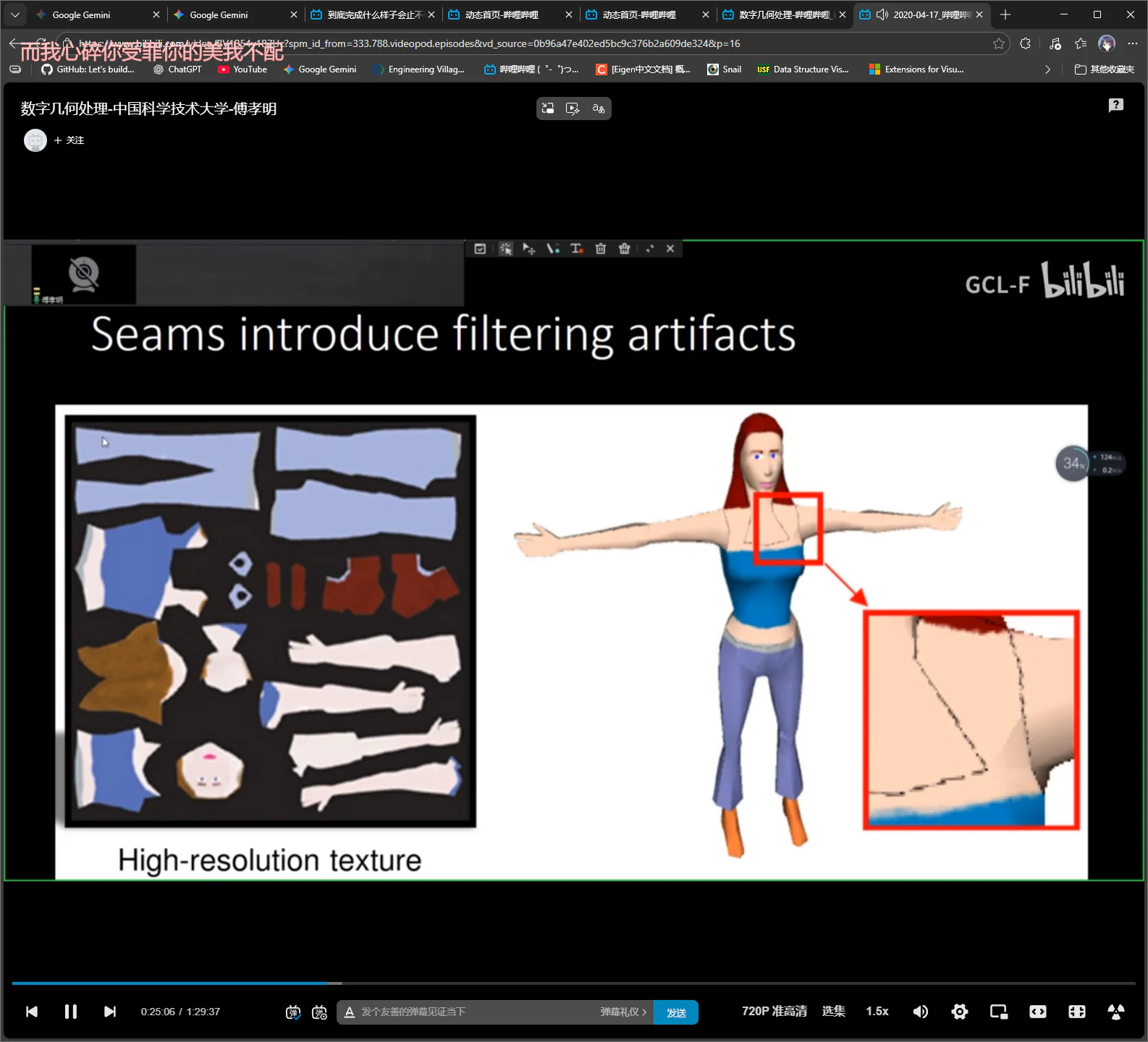The width and height of the screenshot is (1148, 1042).
Task: Select the move-pointer annotation tool
Action: pyautogui.click(x=529, y=249)
